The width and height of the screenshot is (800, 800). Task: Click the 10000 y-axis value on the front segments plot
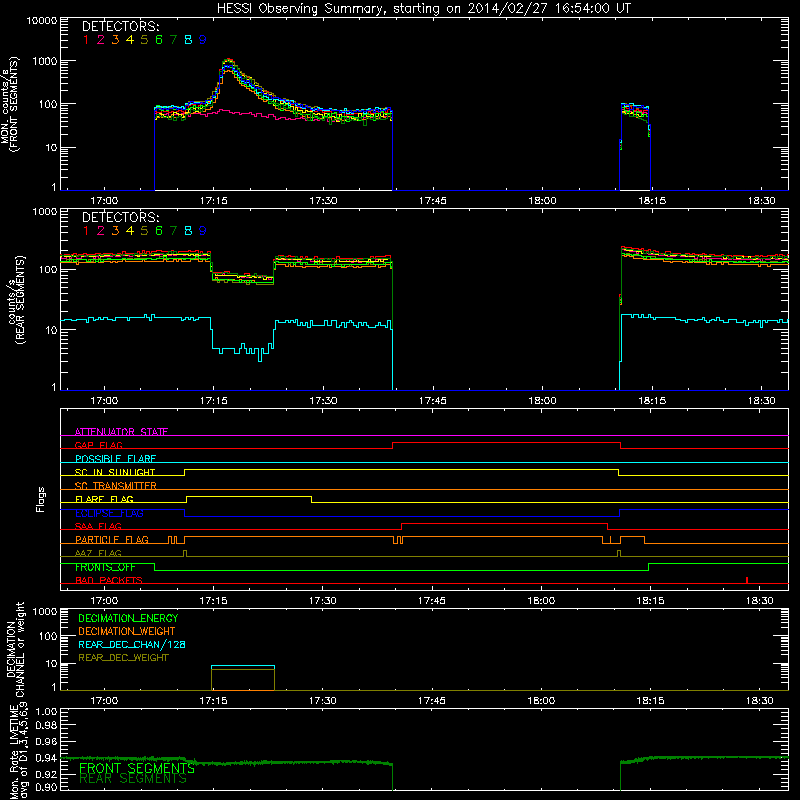click(41, 21)
